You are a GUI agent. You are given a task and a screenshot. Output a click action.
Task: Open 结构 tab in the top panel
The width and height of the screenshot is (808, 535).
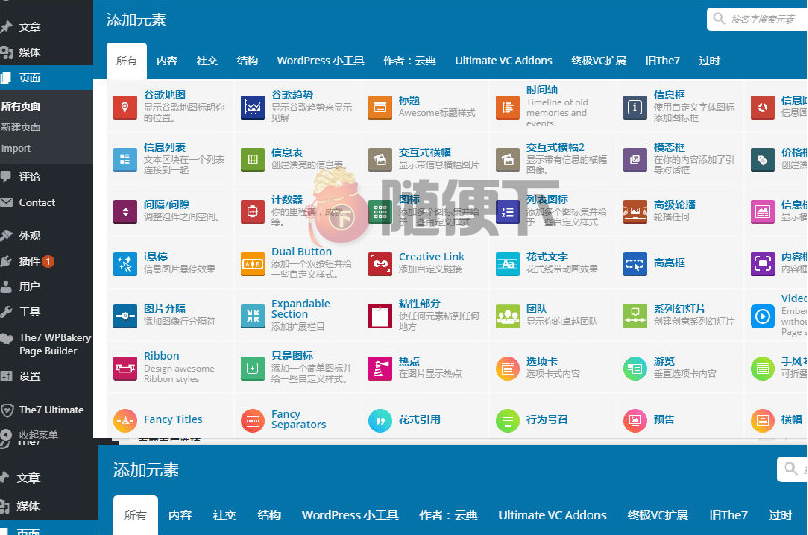coord(247,61)
